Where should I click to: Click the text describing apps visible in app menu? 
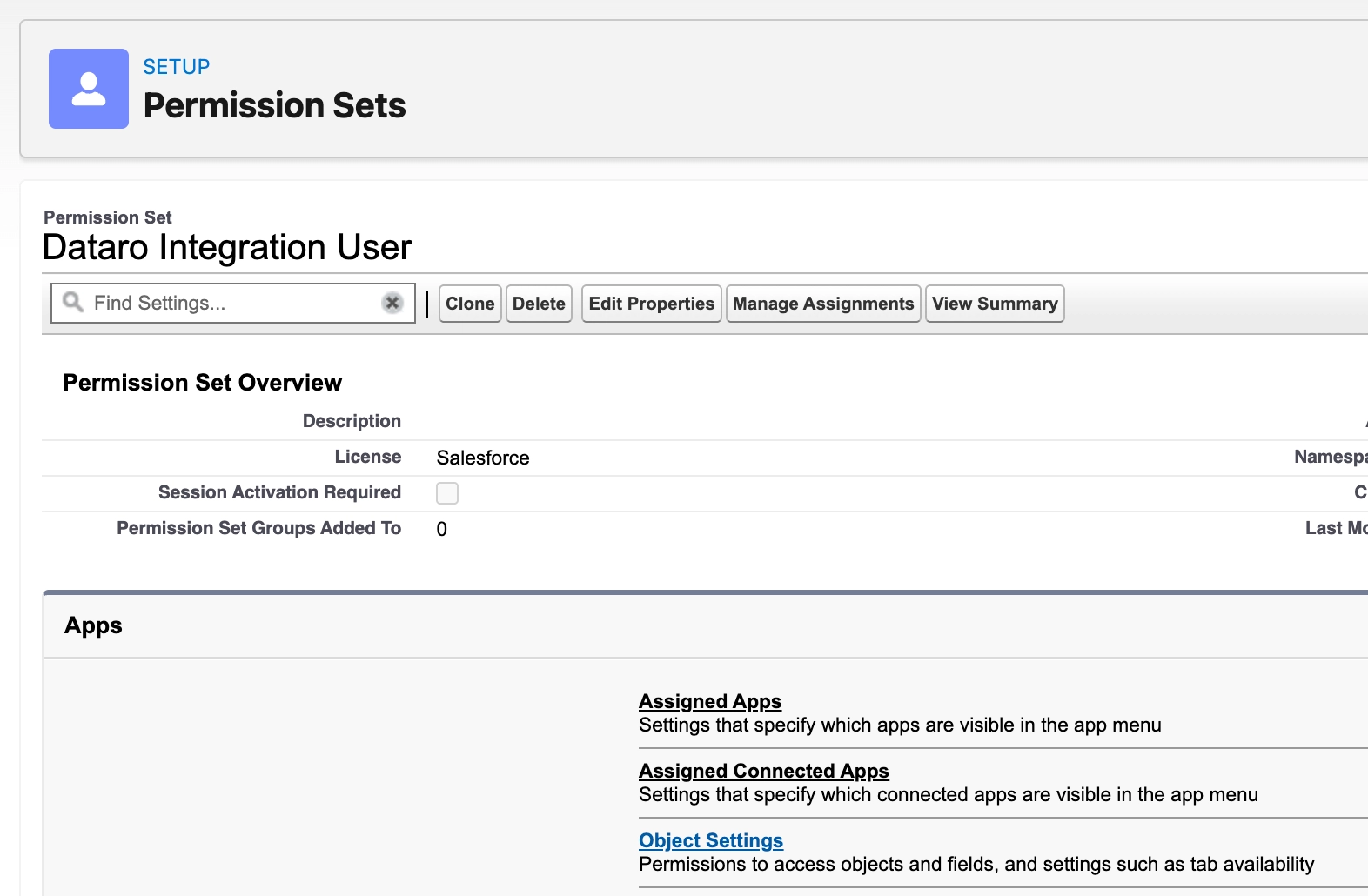(900, 725)
